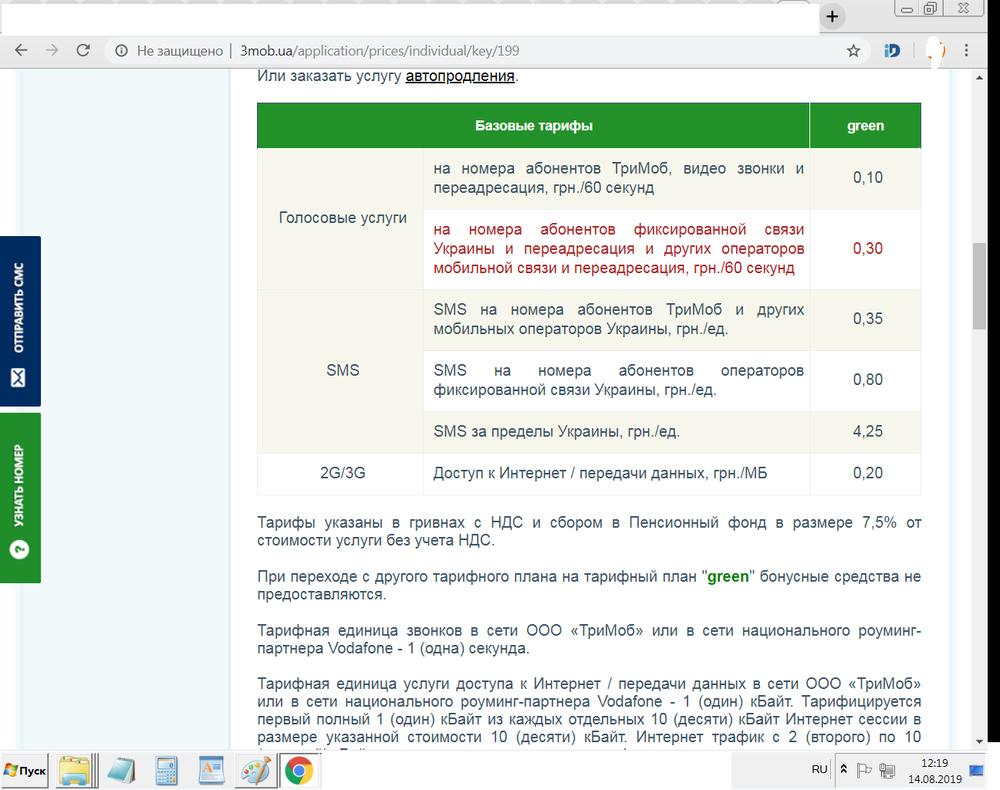Open Paint from the taskbar
This screenshot has width=1000, height=790.
point(256,771)
